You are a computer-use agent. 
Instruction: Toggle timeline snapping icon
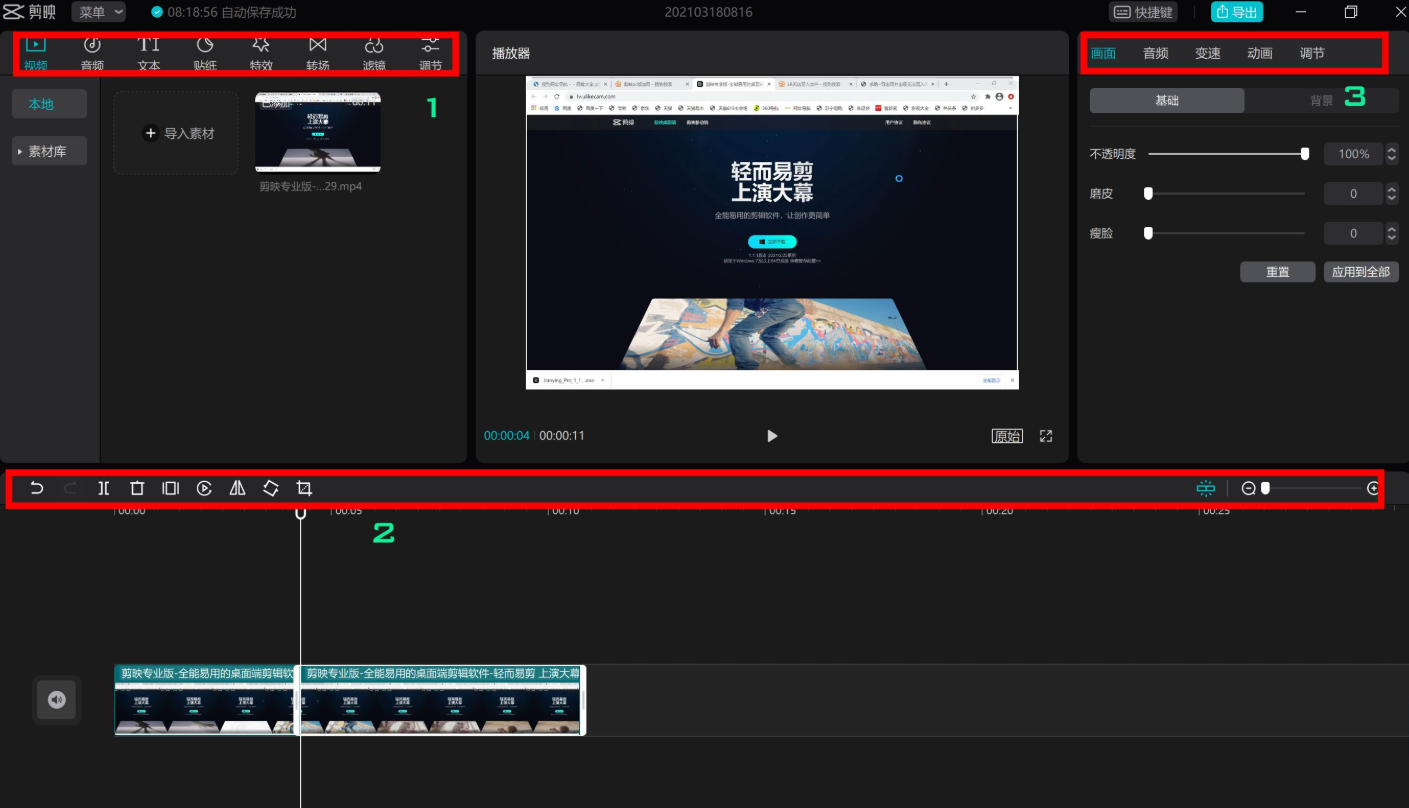click(x=1206, y=488)
